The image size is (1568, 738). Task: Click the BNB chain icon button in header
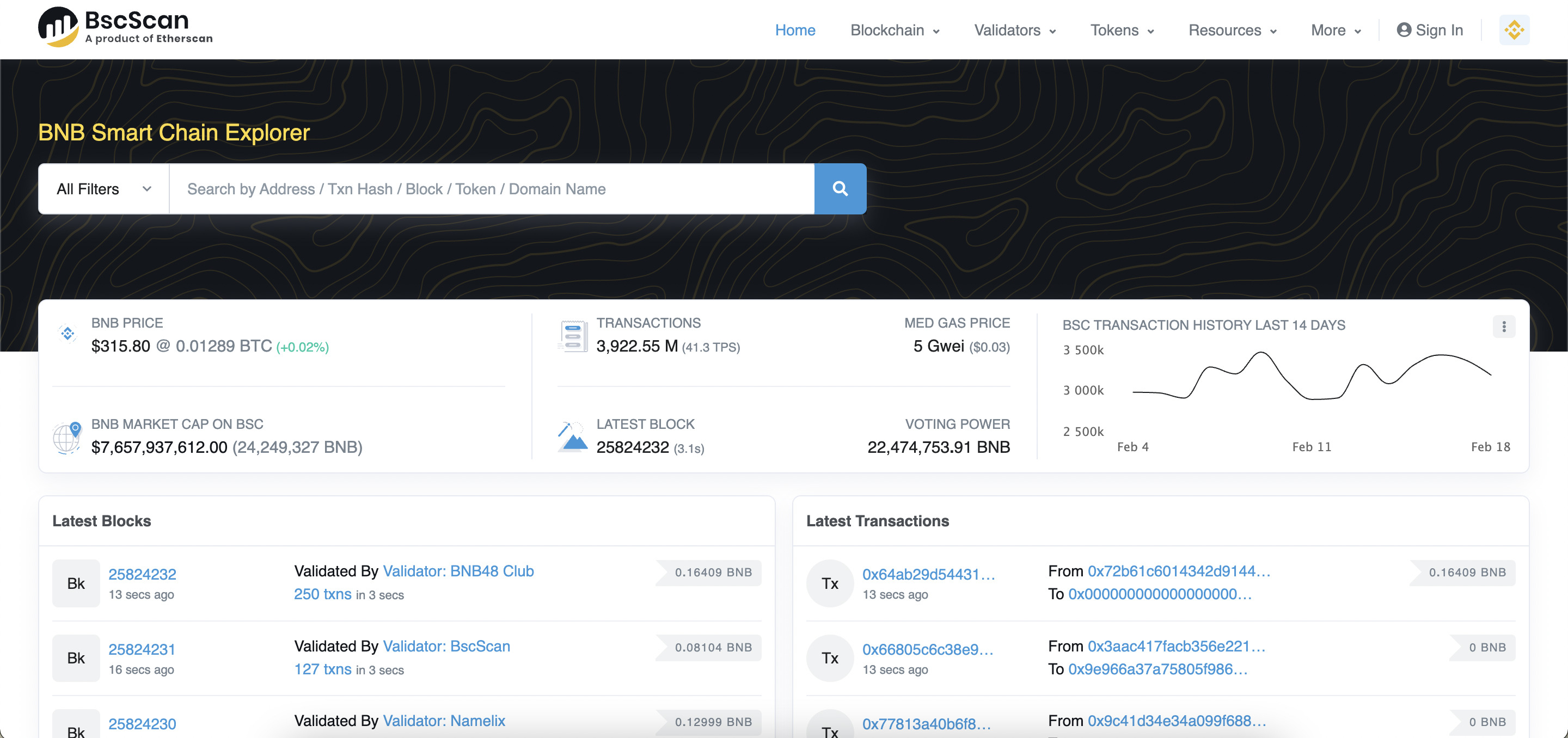point(1514,30)
